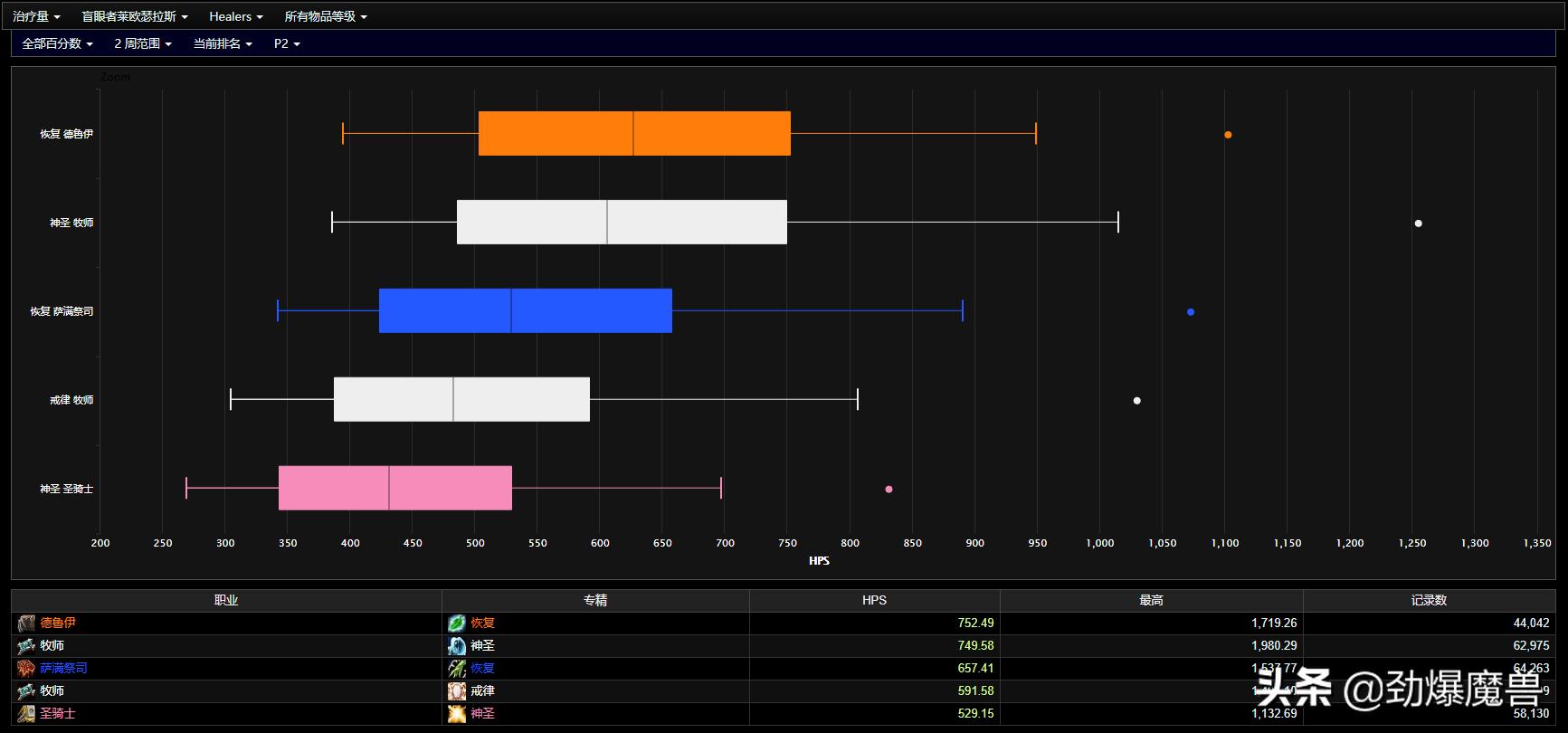Expand the 全部百分数 percentile dropdown
Screen dimensions: 1568x733
pyautogui.click(x=57, y=43)
